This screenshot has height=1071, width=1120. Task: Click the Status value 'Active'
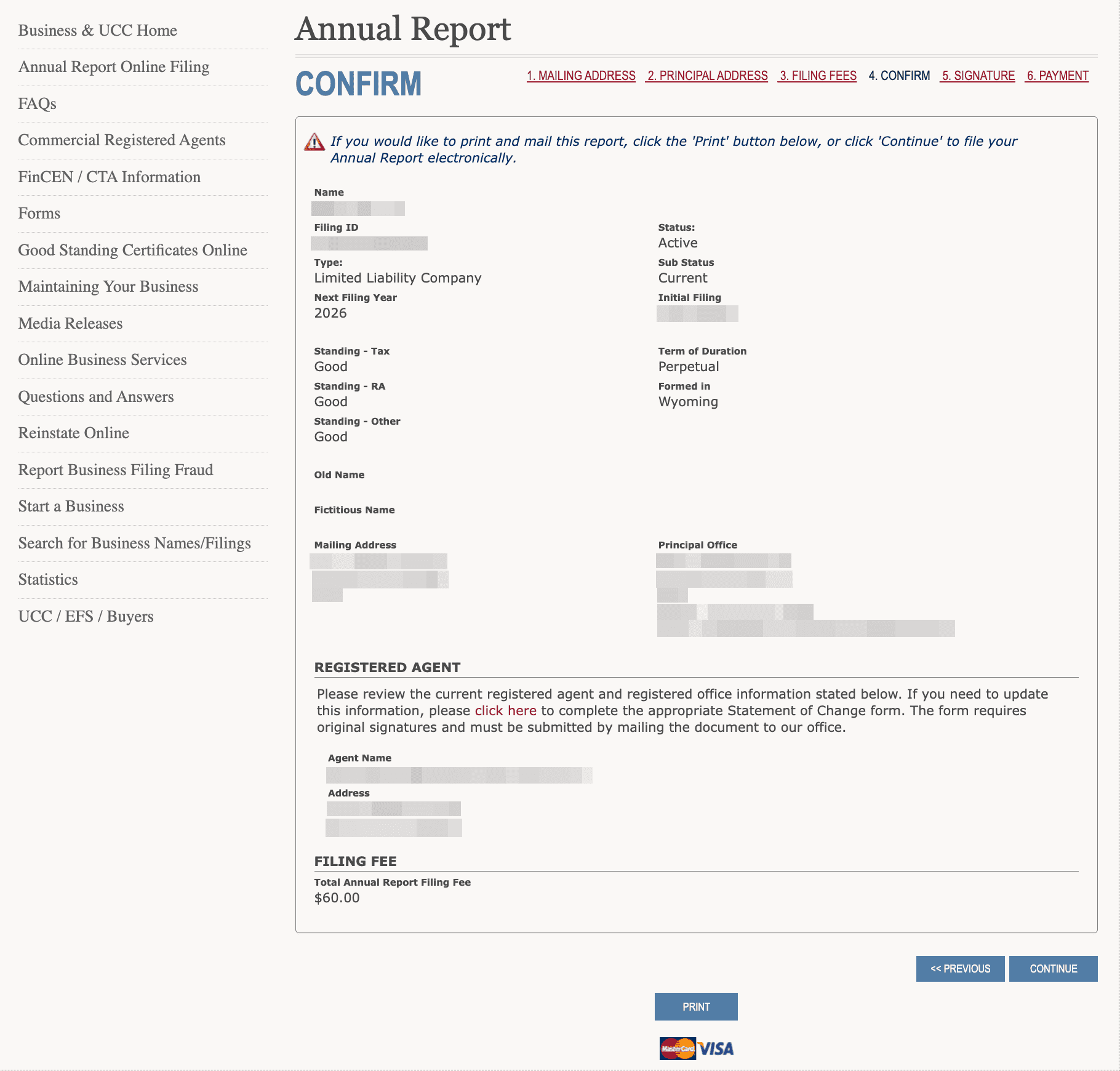pos(678,243)
